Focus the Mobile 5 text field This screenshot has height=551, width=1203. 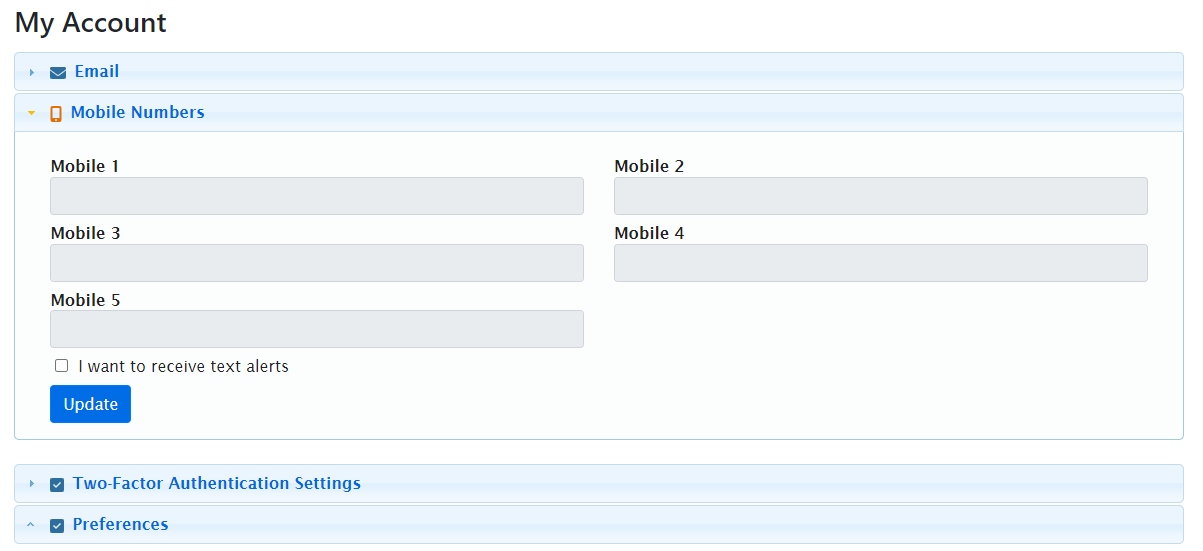pos(316,329)
